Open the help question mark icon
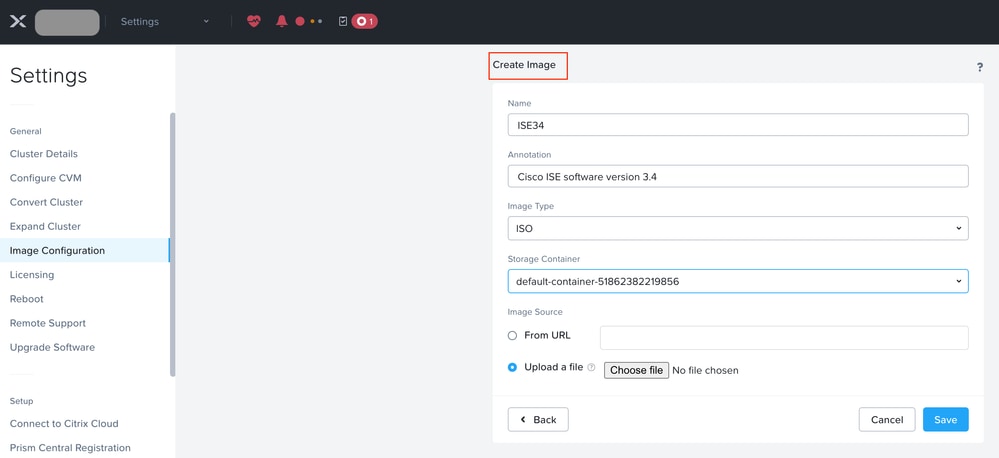 coord(980,67)
